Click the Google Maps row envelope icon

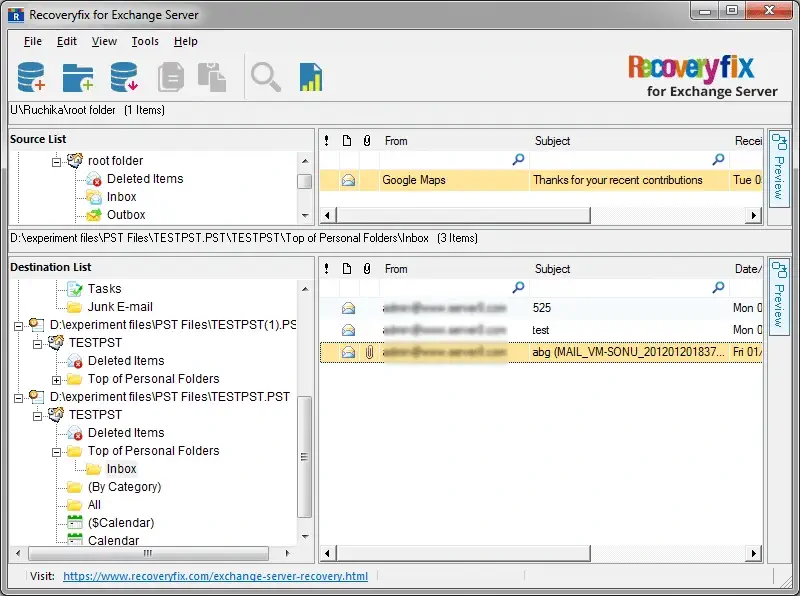[x=348, y=180]
